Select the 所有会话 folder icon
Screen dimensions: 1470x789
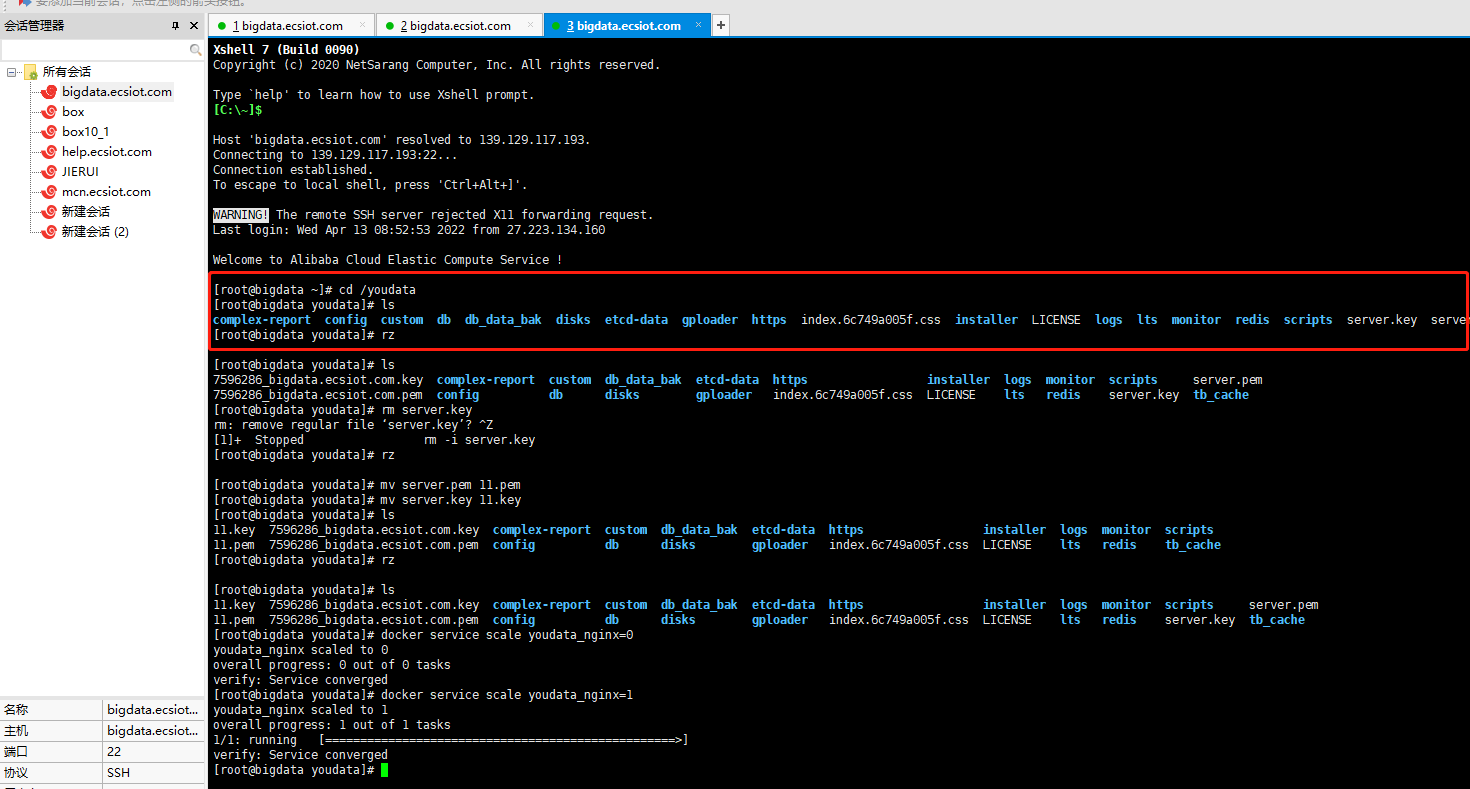pyautogui.click(x=30, y=72)
